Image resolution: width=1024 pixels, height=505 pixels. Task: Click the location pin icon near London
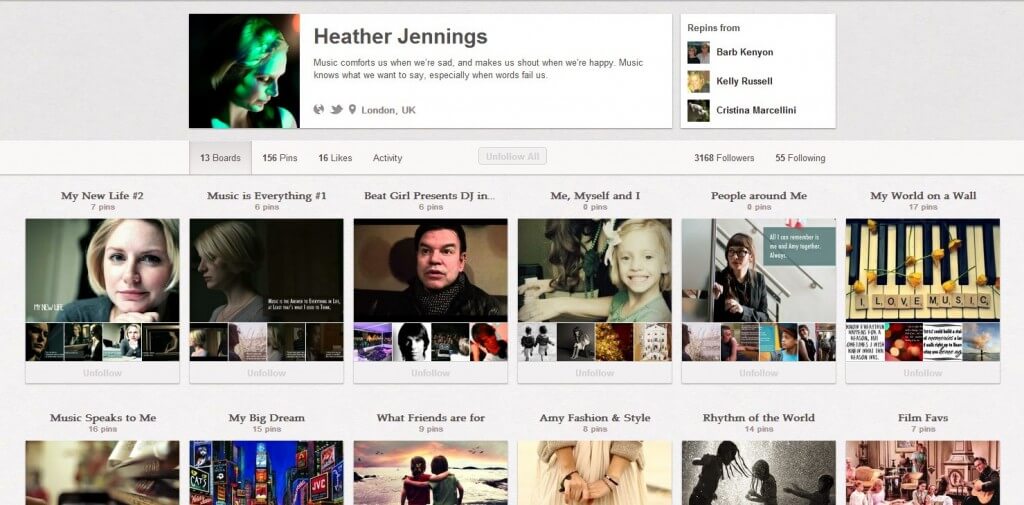[x=353, y=109]
